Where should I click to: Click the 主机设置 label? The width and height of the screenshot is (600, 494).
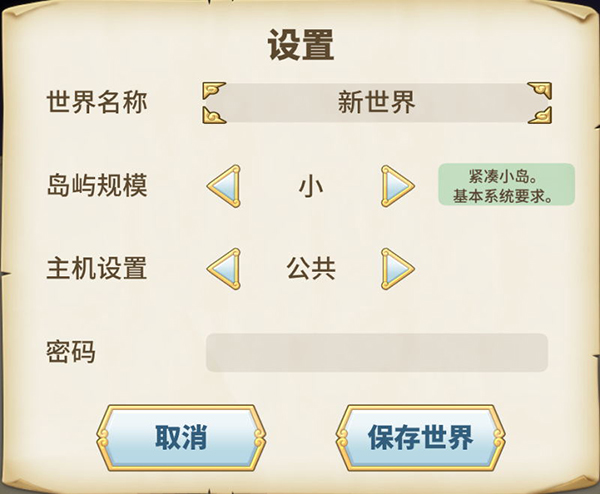coord(97,268)
